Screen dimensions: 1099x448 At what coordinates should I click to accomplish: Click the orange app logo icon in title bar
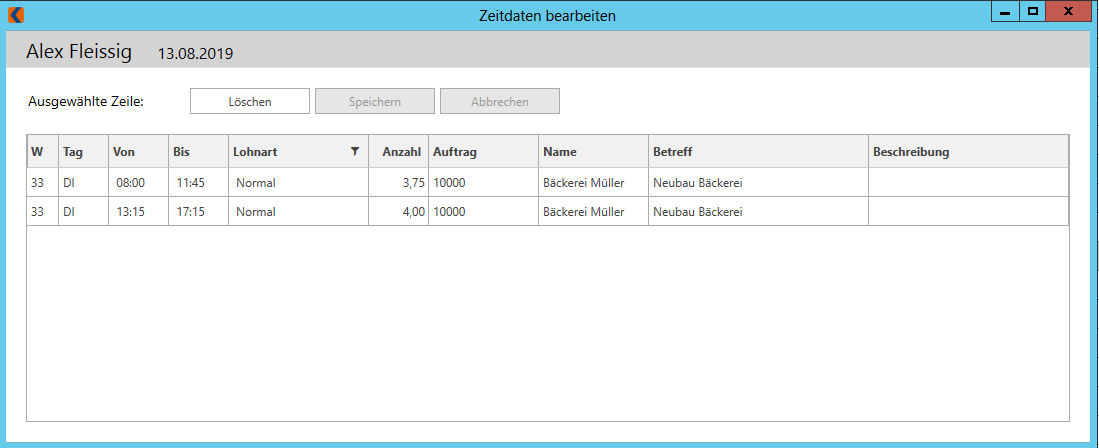[15, 15]
